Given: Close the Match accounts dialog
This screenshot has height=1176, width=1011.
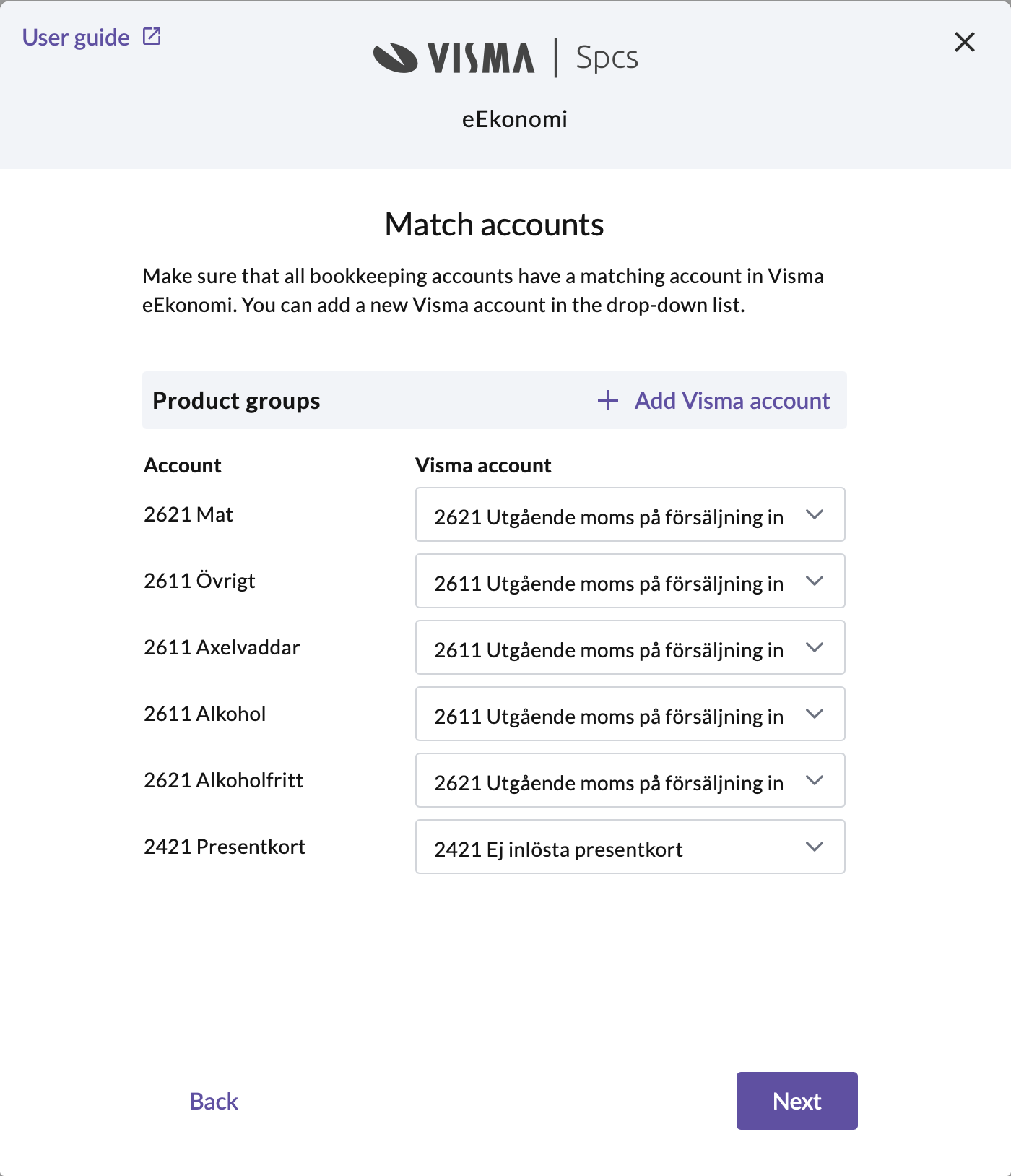Looking at the screenshot, I should [x=964, y=42].
